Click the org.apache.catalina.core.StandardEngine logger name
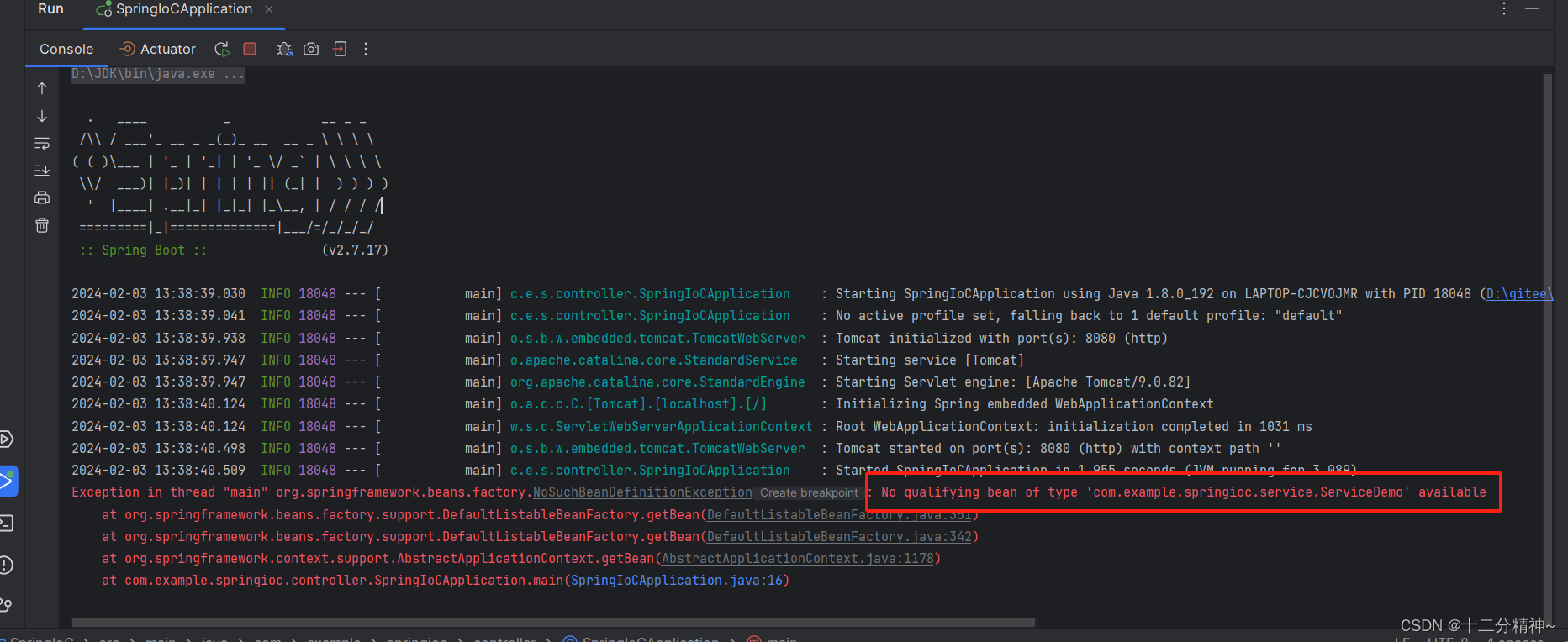The width and height of the screenshot is (1568, 642). click(x=657, y=382)
